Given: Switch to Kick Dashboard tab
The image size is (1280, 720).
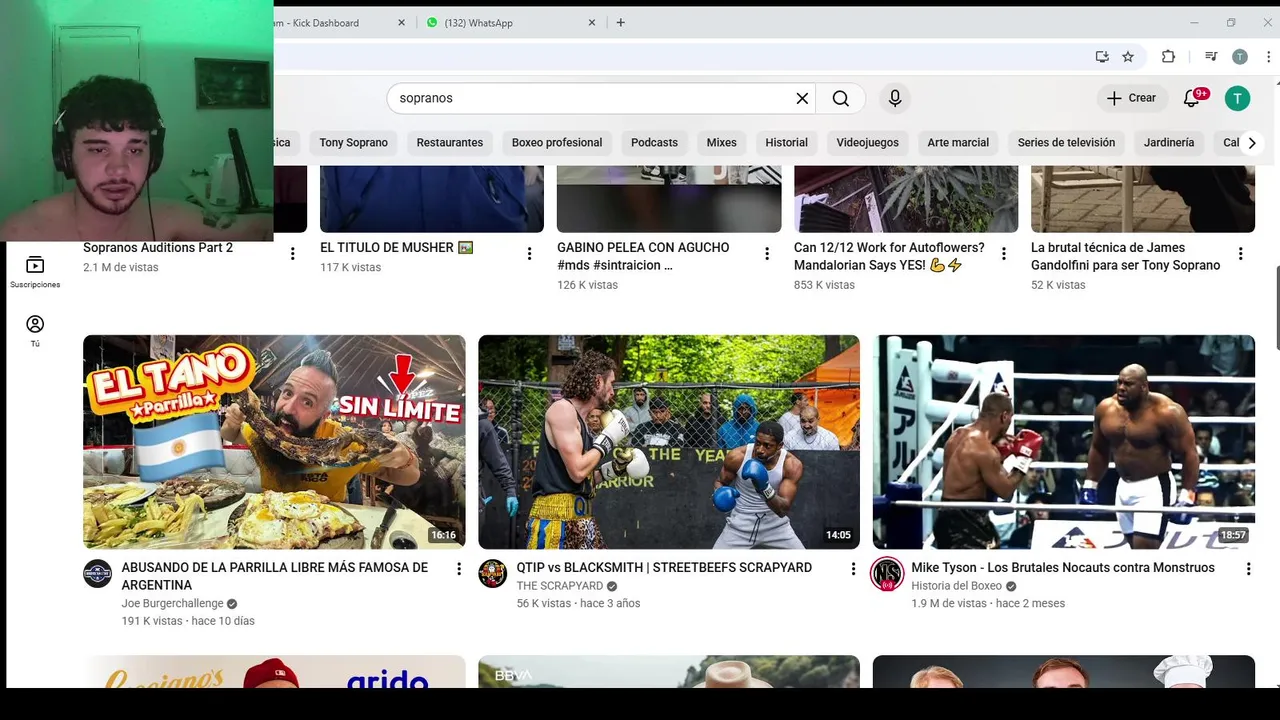Looking at the screenshot, I should (335, 22).
